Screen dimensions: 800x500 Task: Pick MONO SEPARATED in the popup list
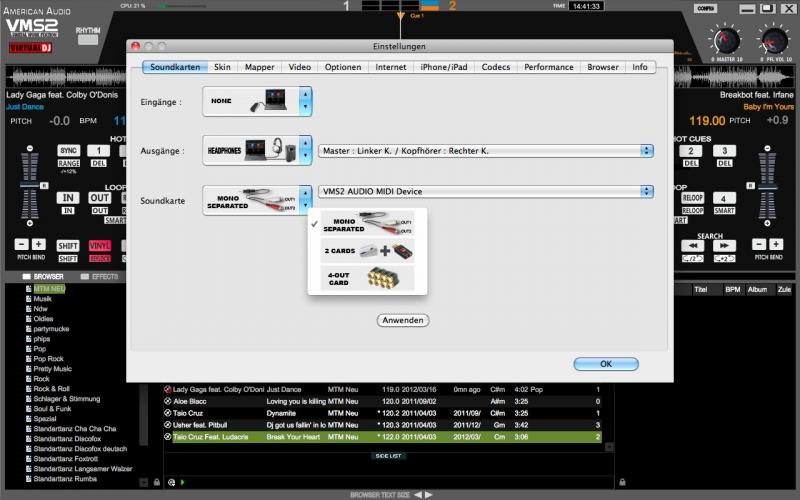pos(367,224)
